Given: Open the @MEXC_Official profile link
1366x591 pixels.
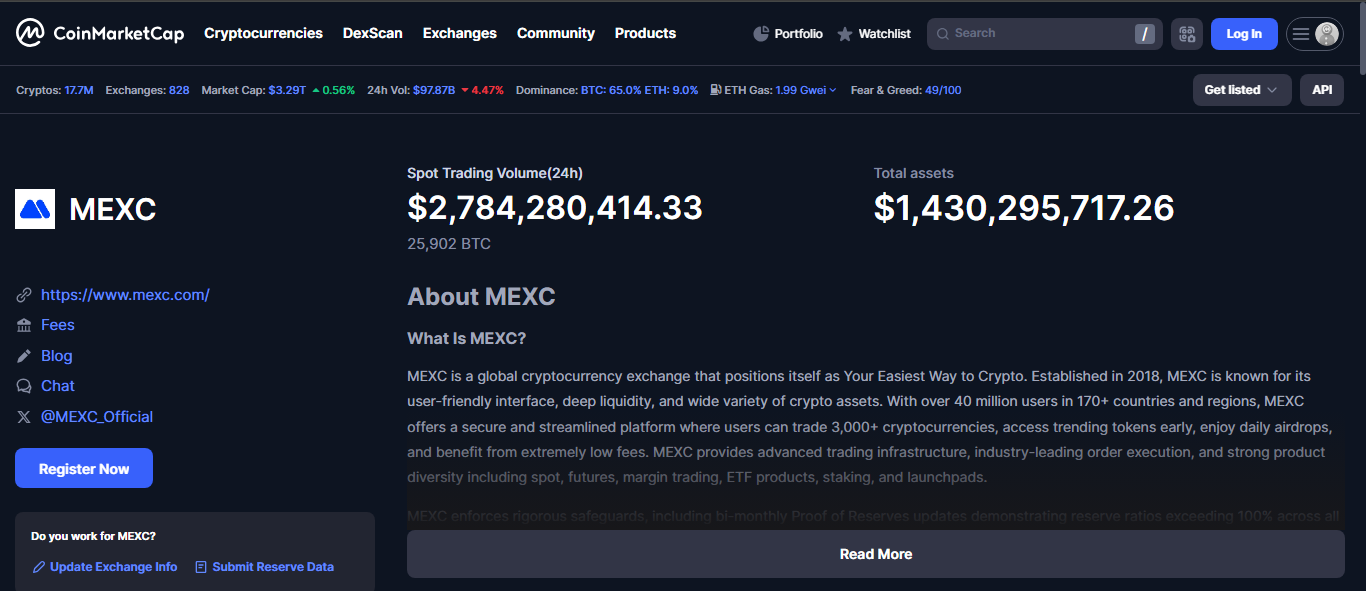Looking at the screenshot, I should tap(97, 417).
